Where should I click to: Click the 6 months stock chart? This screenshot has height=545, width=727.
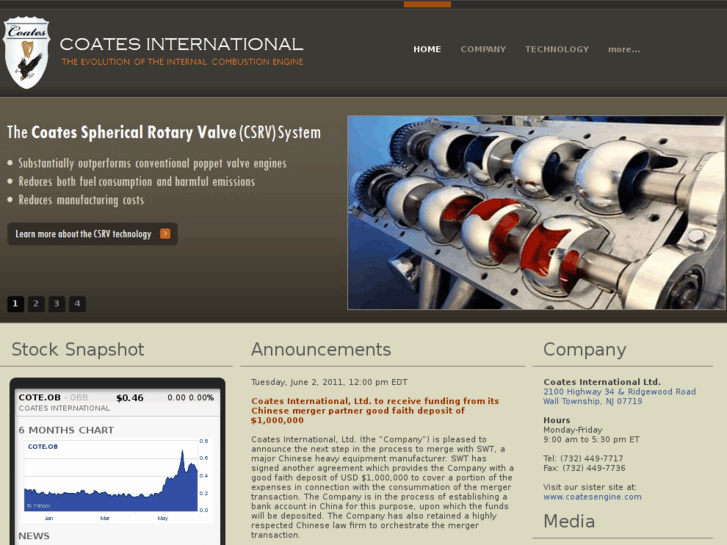(116, 479)
